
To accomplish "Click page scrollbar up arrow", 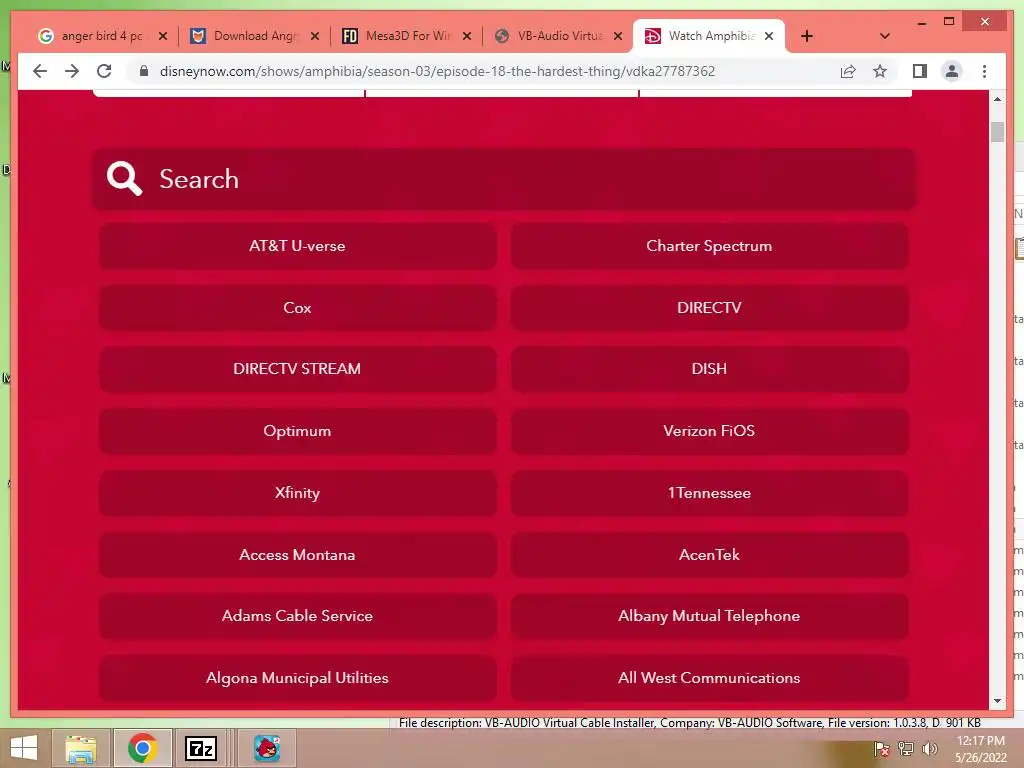I will pyautogui.click(x=997, y=99).
